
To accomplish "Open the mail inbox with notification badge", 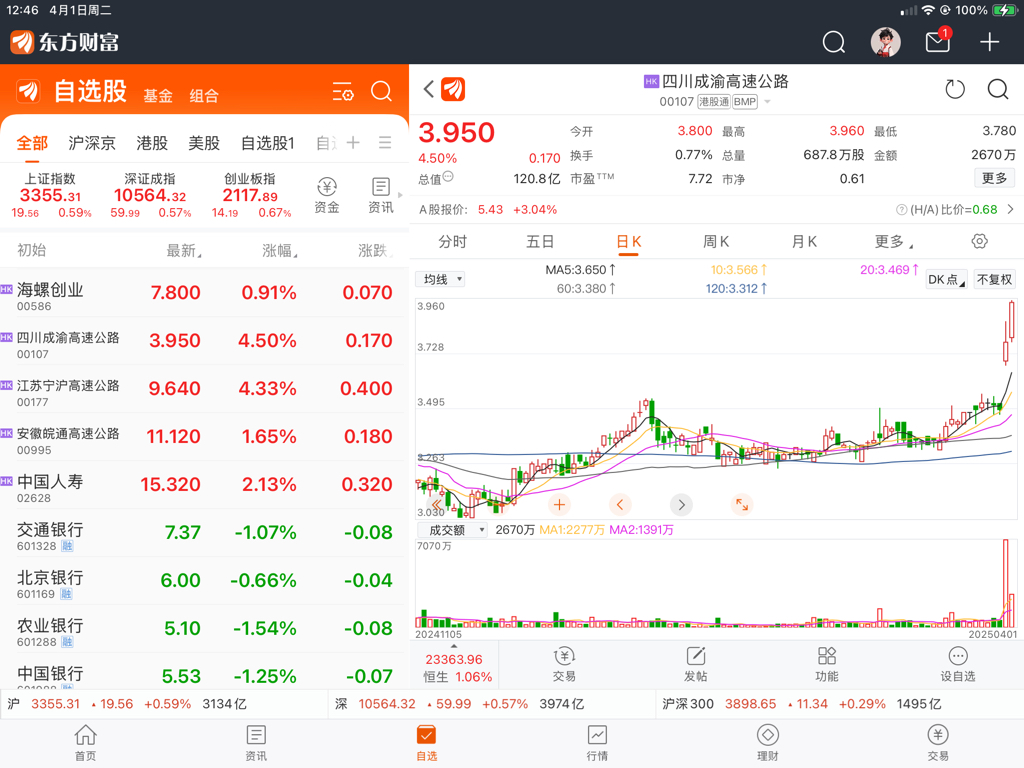I will (938, 41).
